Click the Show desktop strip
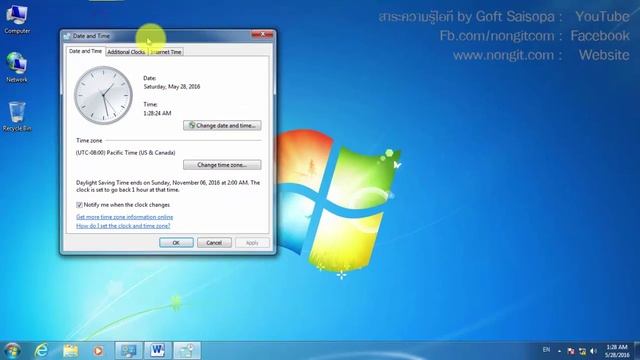 tap(637, 351)
